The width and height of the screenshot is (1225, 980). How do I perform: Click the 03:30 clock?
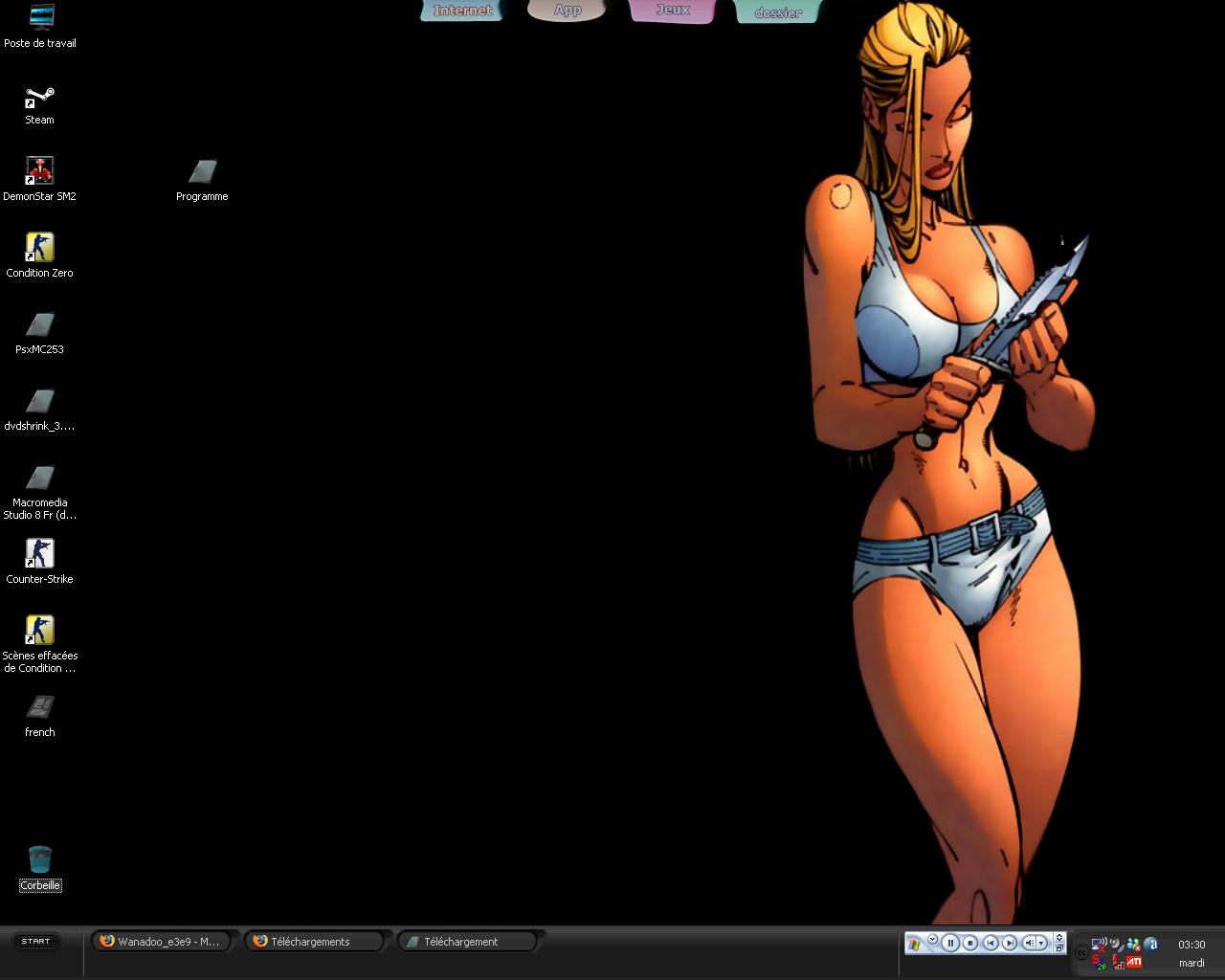[1192, 945]
